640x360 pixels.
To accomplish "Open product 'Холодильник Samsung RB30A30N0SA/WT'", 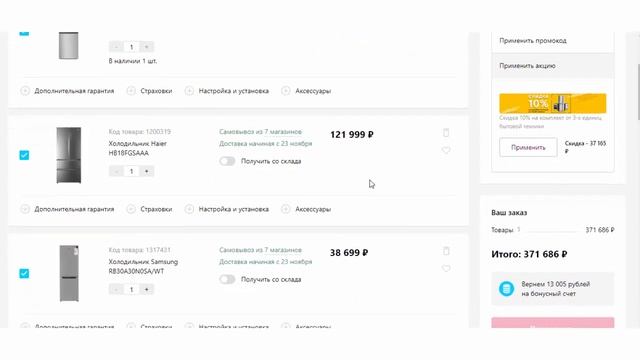I will click(143, 267).
